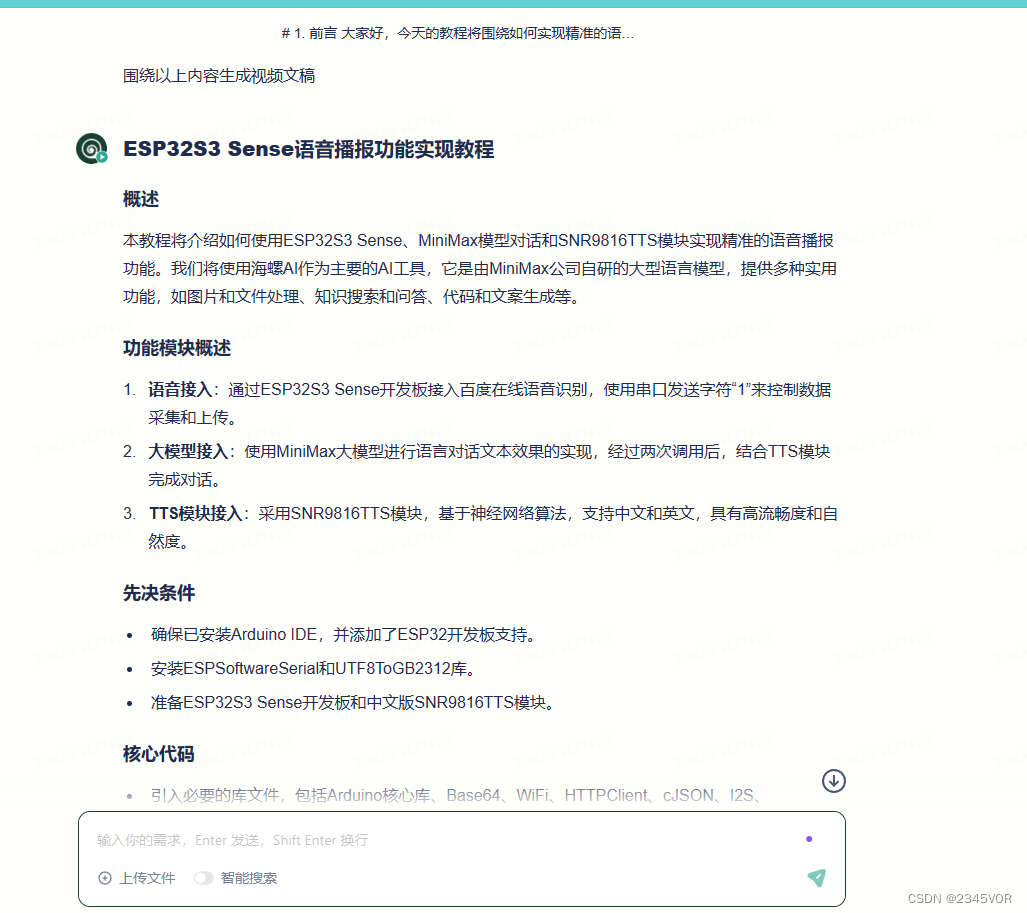Click the bold text 'TTS模块接入'
Image resolution: width=1027 pixels, height=913 pixels.
(x=195, y=513)
